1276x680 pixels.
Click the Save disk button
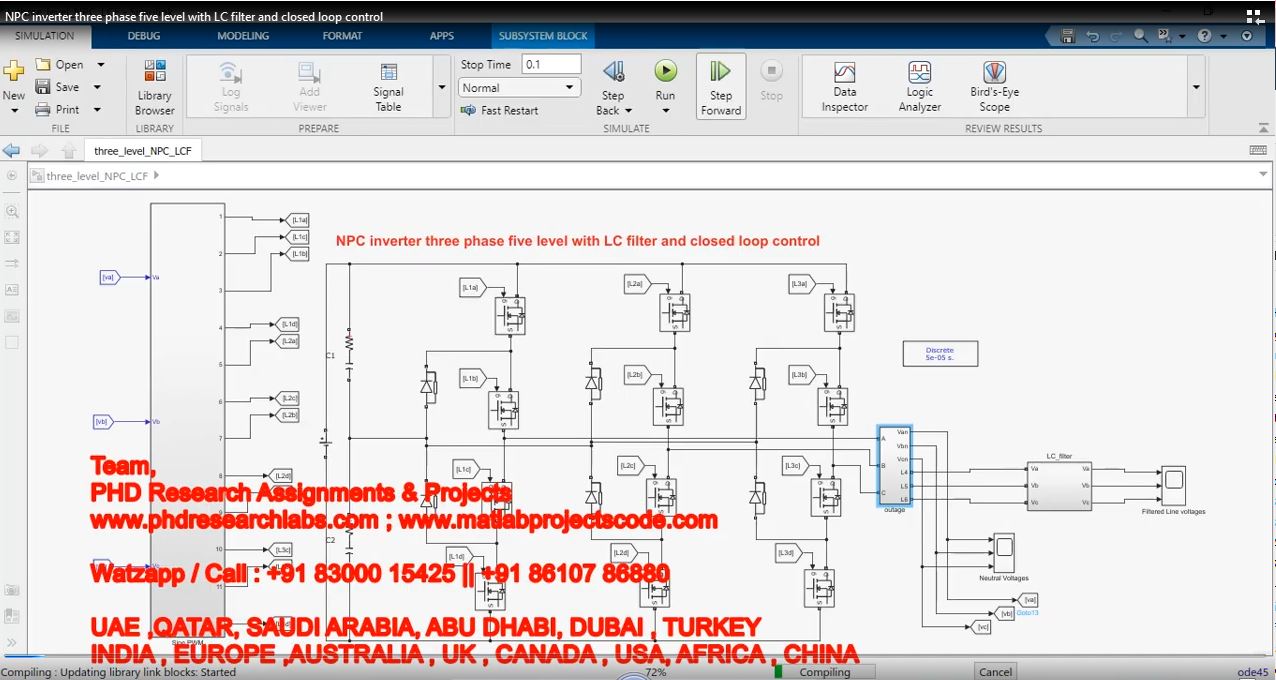pos(57,87)
